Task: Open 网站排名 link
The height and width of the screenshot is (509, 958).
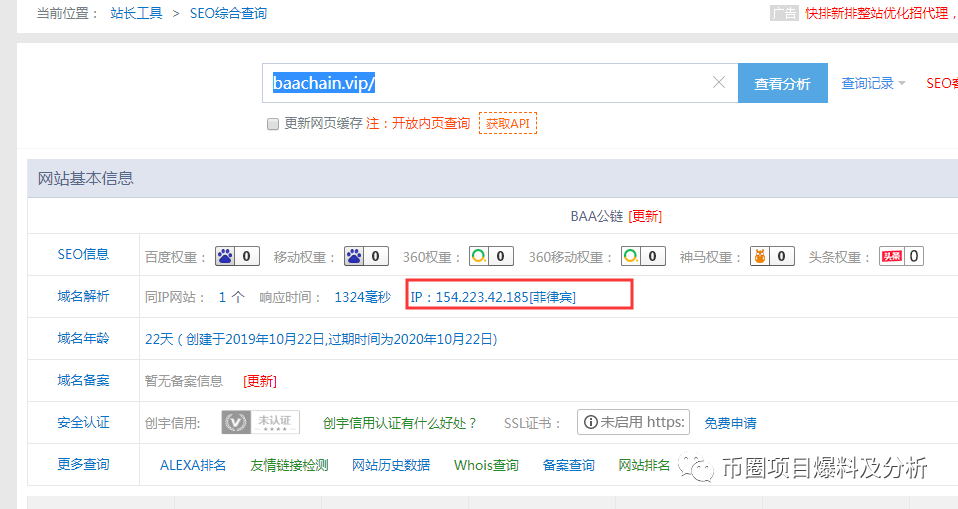Action: tap(644, 466)
